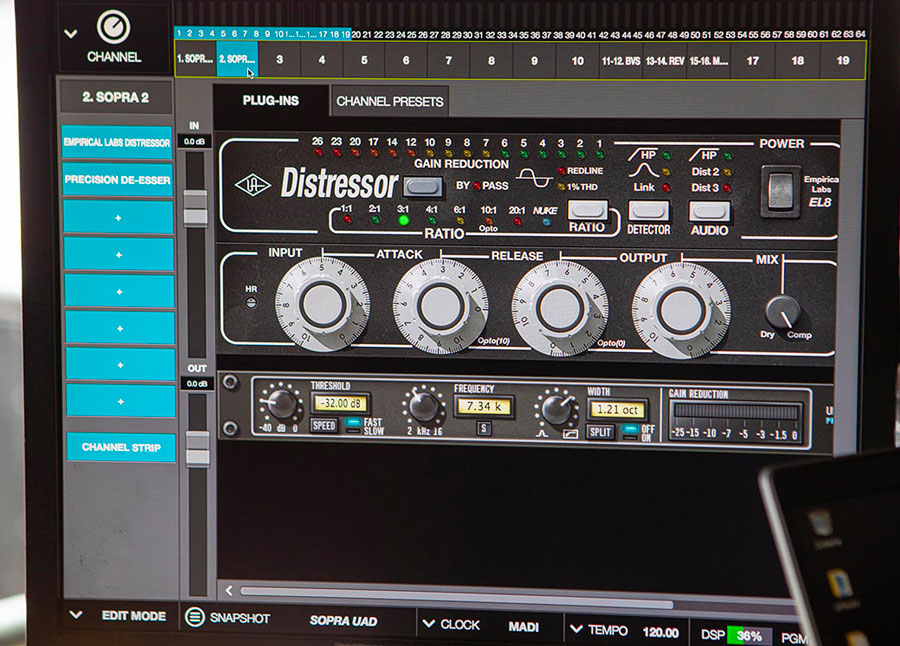Screen dimensions: 900x646
Task: Add plug-in in sixth slot
Action: [x=120, y=328]
